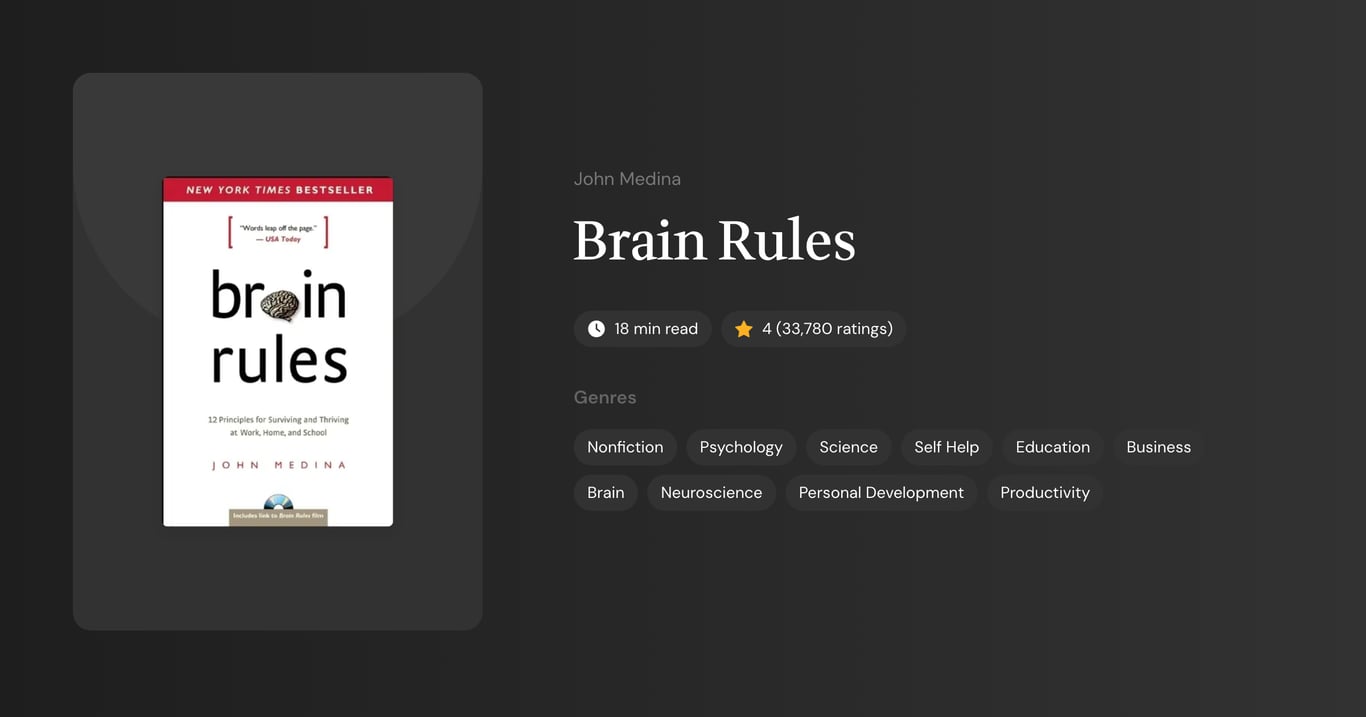Click the Brain genre chip
The height and width of the screenshot is (717, 1366).
[x=605, y=492]
